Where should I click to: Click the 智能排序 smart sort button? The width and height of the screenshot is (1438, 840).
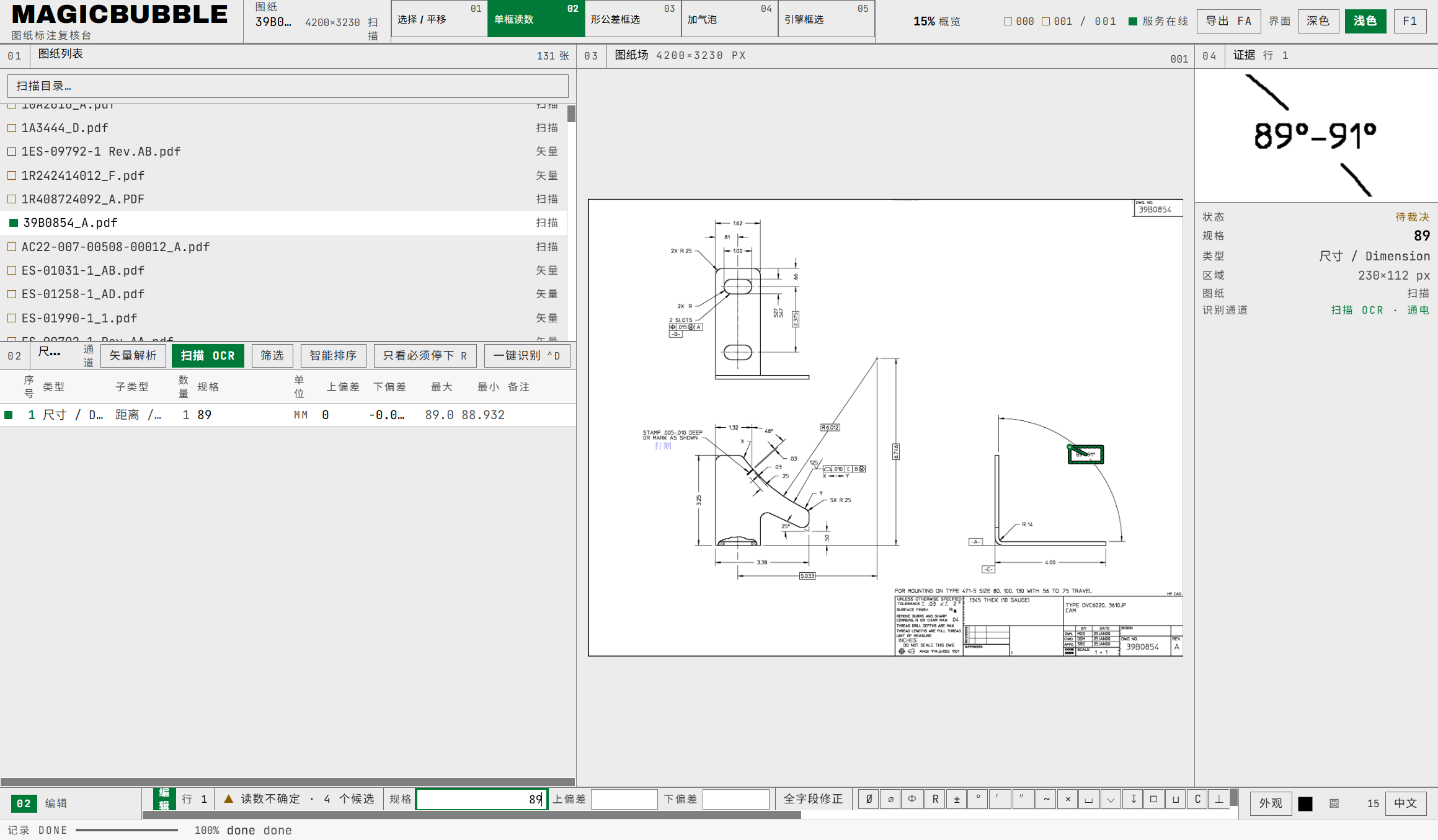(x=334, y=356)
